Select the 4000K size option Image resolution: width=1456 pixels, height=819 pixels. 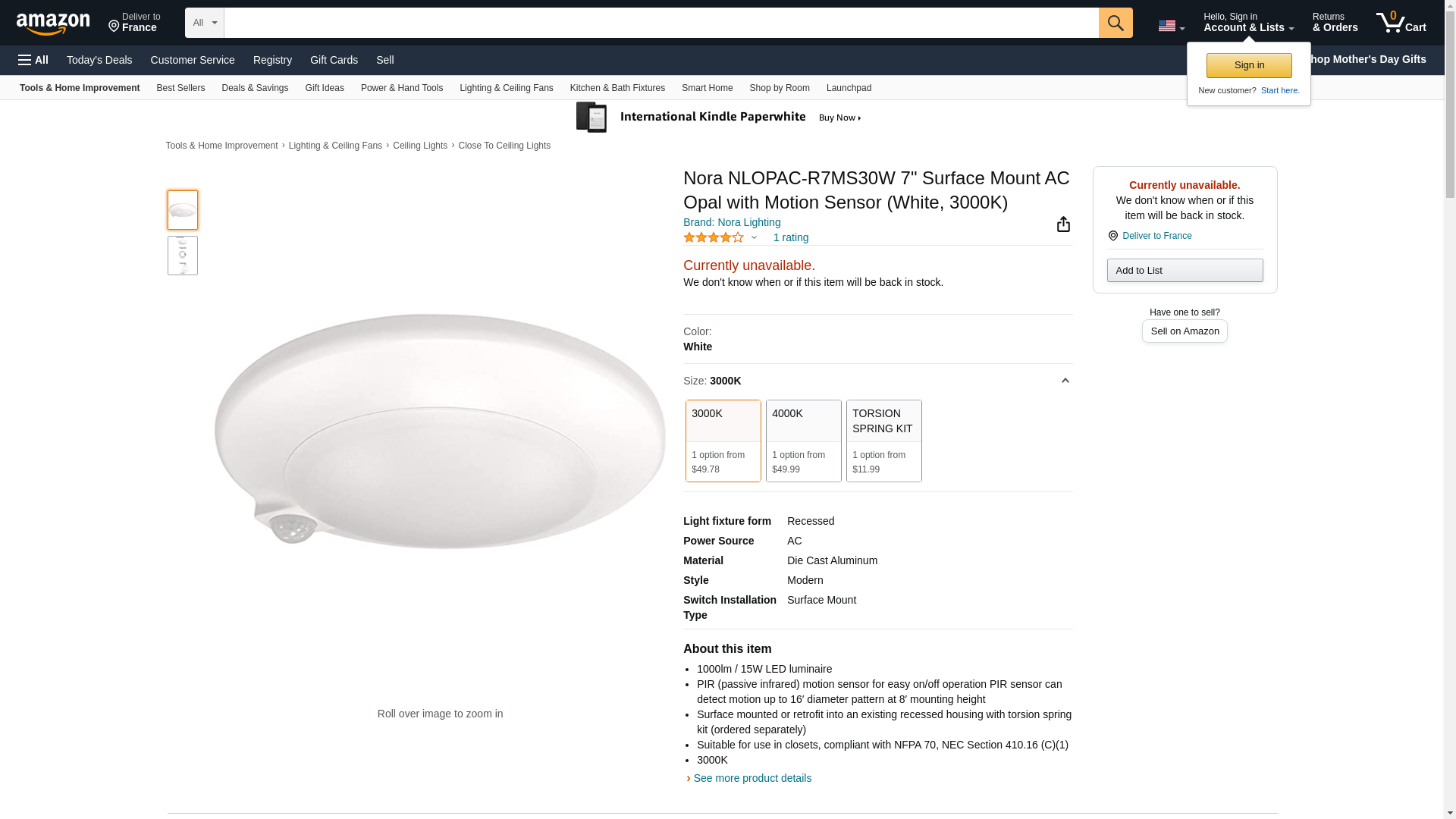[x=803, y=441]
